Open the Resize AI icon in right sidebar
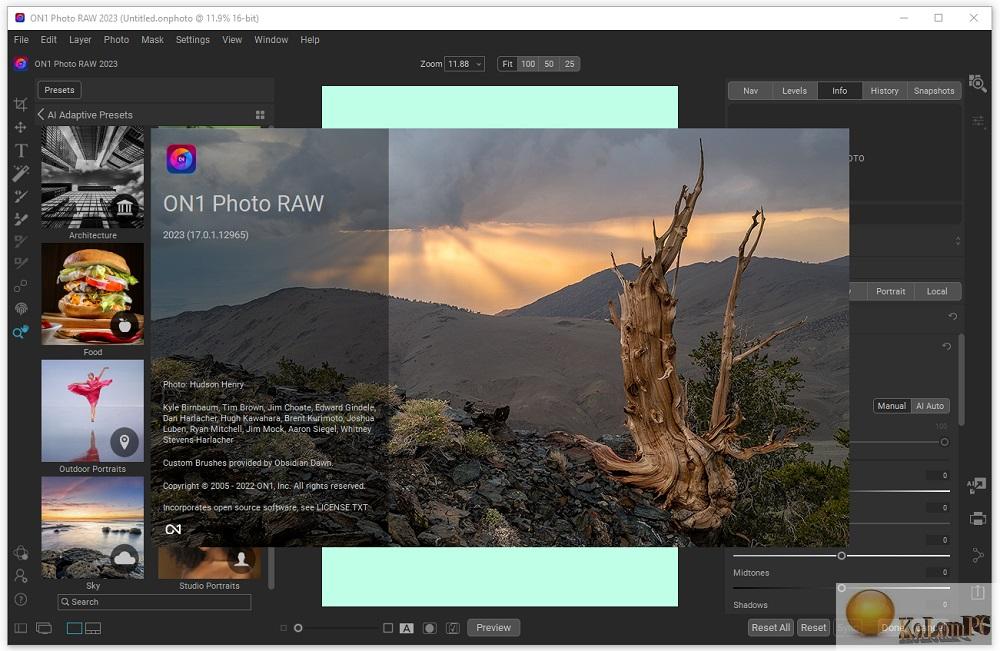 976,485
